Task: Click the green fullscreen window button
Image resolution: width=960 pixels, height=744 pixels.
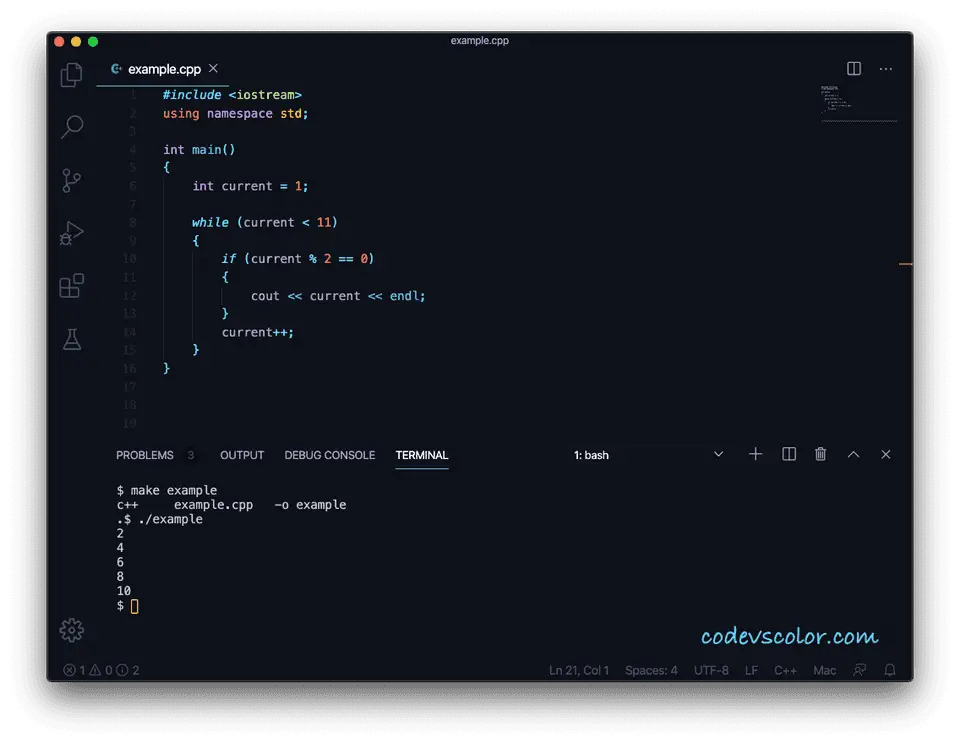Action: pos(93,42)
